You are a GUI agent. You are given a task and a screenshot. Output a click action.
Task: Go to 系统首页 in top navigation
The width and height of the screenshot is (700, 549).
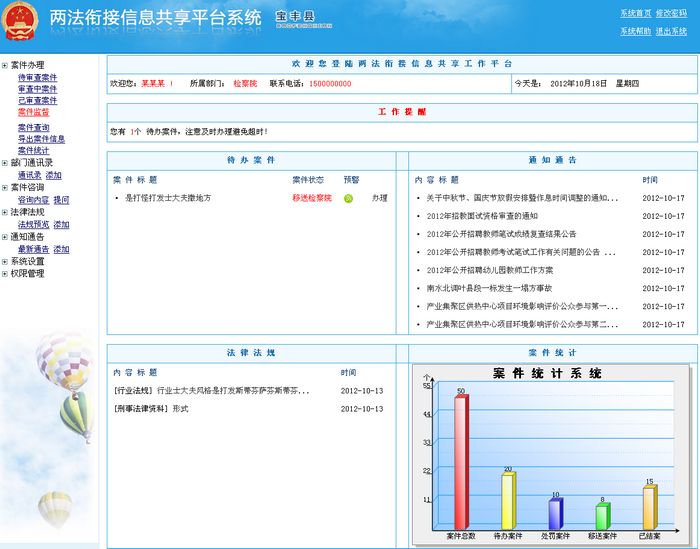(635, 13)
